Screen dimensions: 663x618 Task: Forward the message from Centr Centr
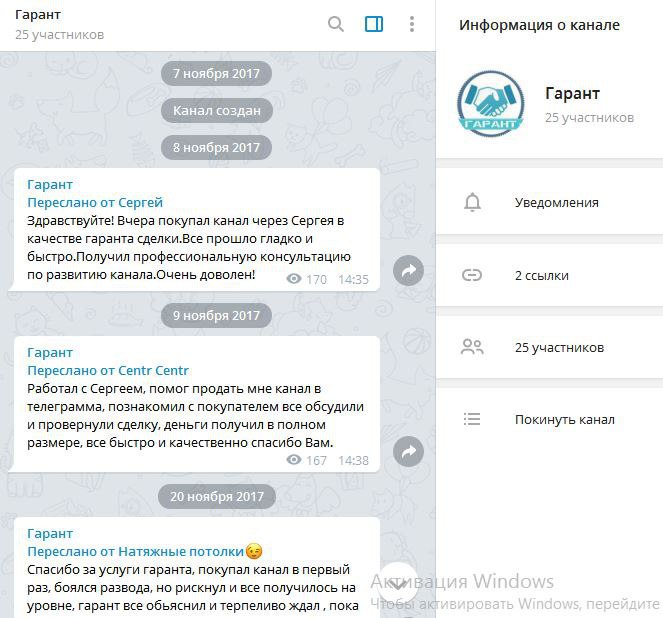click(408, 451)
